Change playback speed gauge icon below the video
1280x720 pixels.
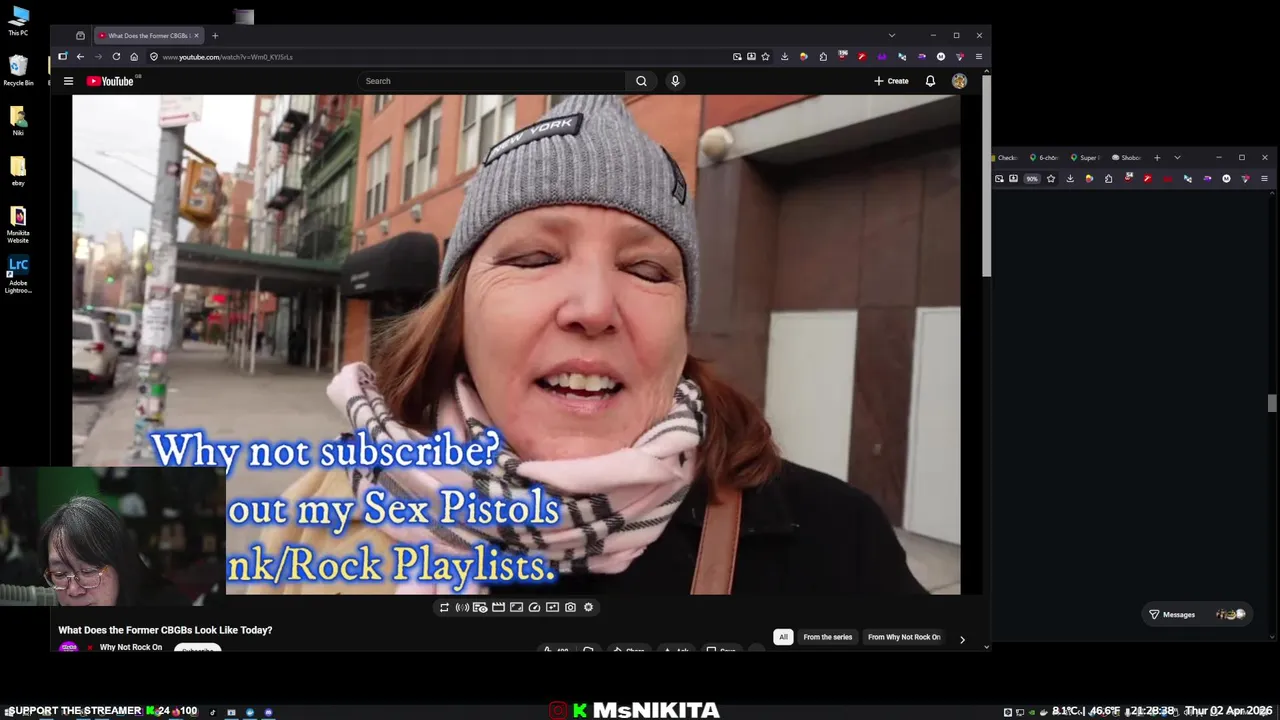tap(534, 607)
